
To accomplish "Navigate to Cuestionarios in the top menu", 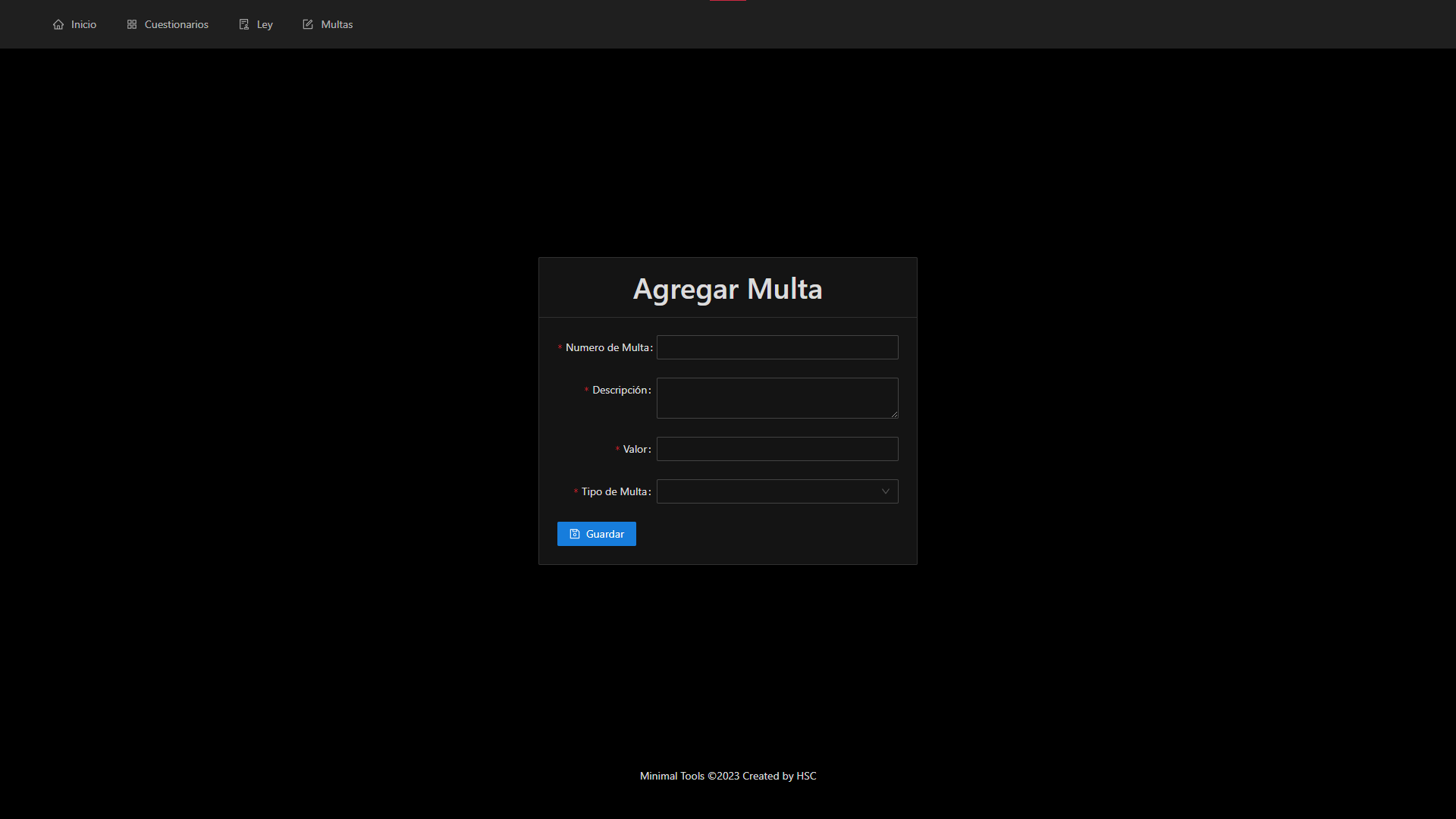I will [x=176, y=24].
